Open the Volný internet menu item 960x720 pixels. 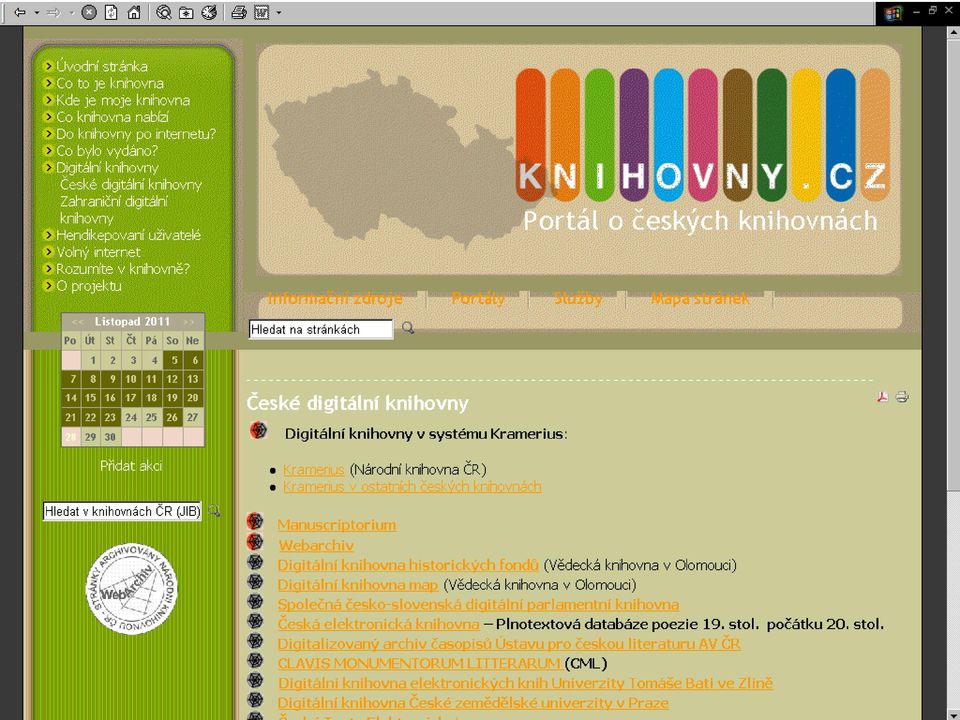coord(98,252)
